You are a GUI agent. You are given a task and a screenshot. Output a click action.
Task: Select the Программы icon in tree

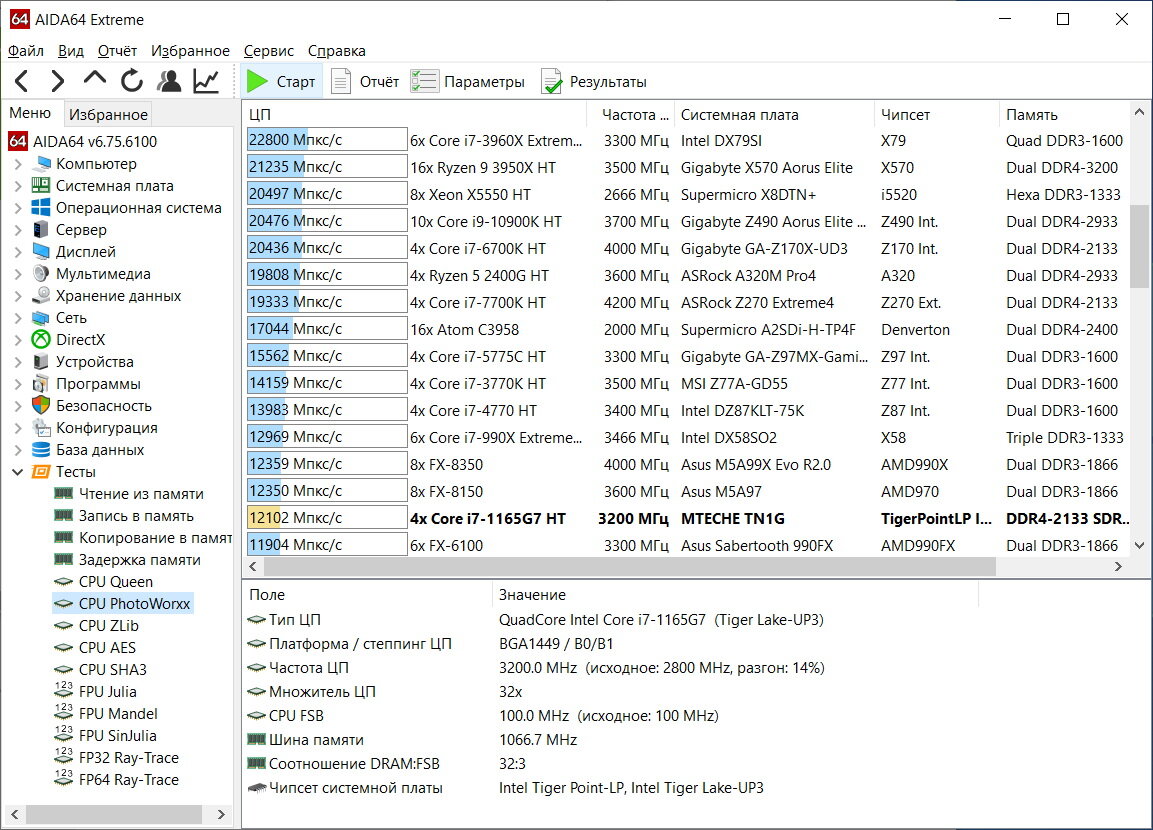coord(40,384)
